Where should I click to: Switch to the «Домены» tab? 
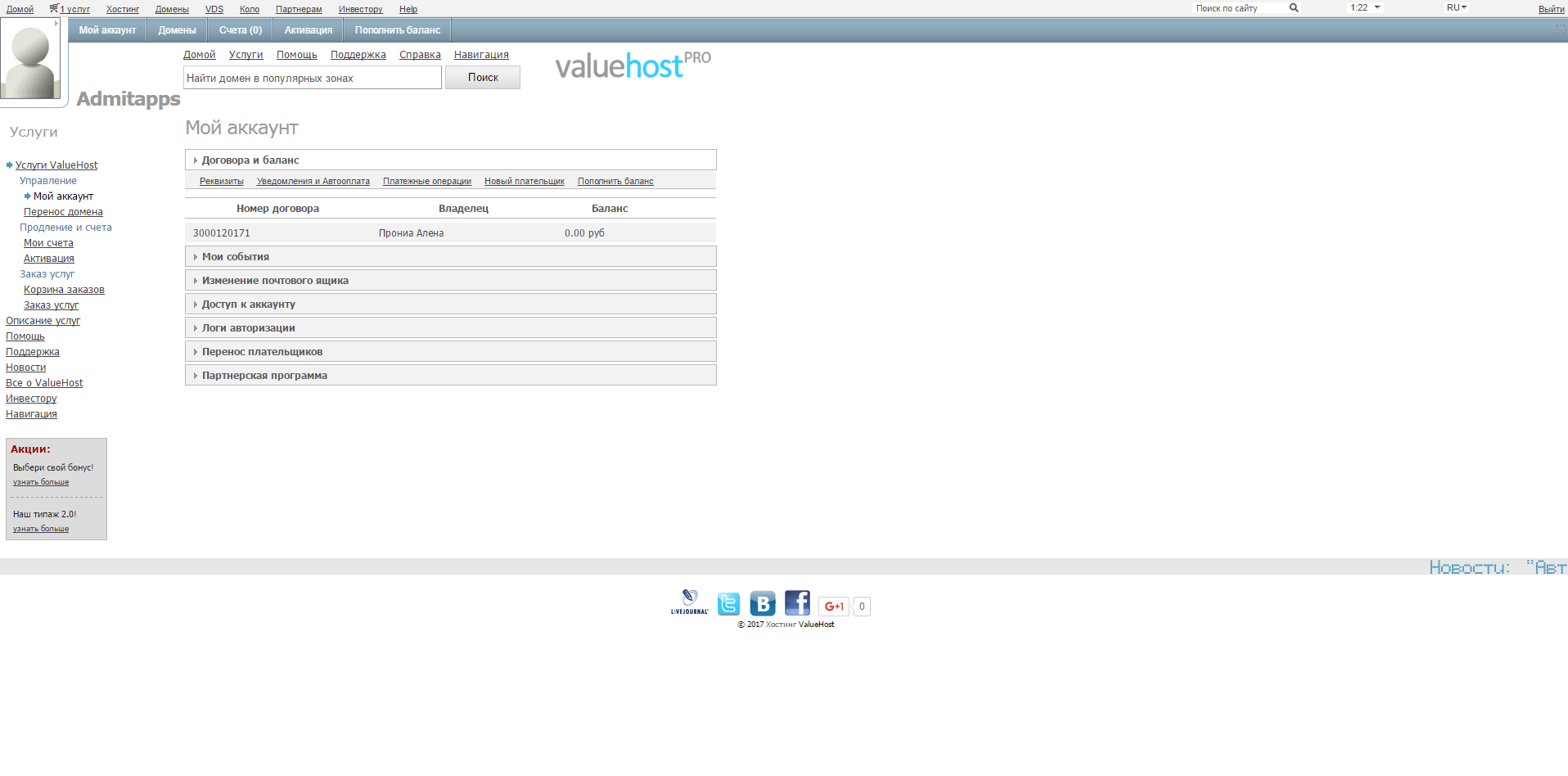[x=176, y=29]
